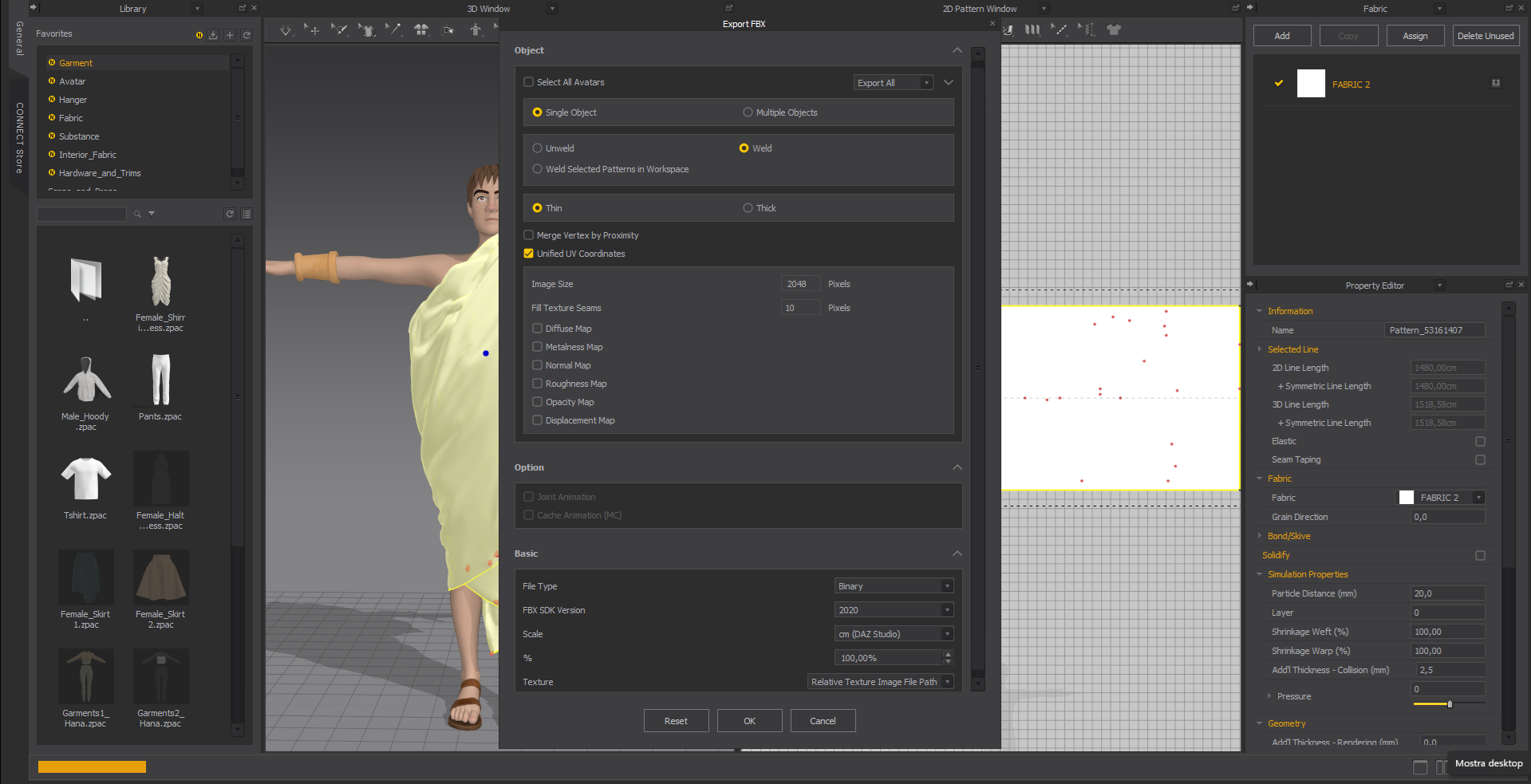Viewport: 1531px width, 784px height.
Task: Select the garment fit/edit tool with shirt icon
Action: coord(366,30)
